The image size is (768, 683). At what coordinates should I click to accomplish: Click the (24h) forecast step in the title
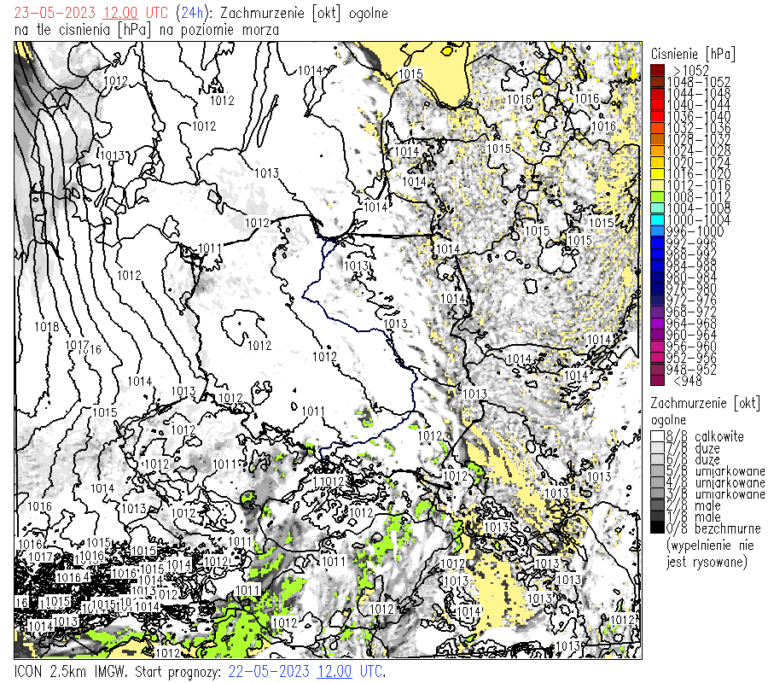(x=192, y=13)
